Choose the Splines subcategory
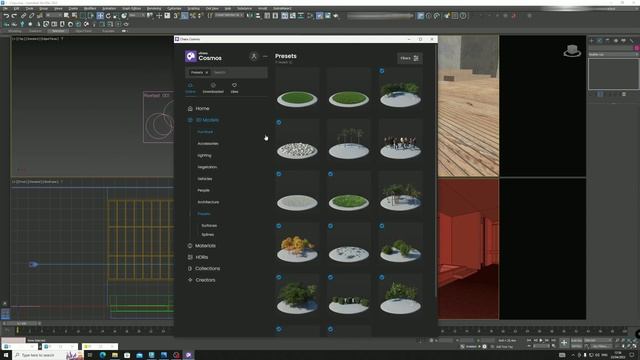 pos(208,235)
